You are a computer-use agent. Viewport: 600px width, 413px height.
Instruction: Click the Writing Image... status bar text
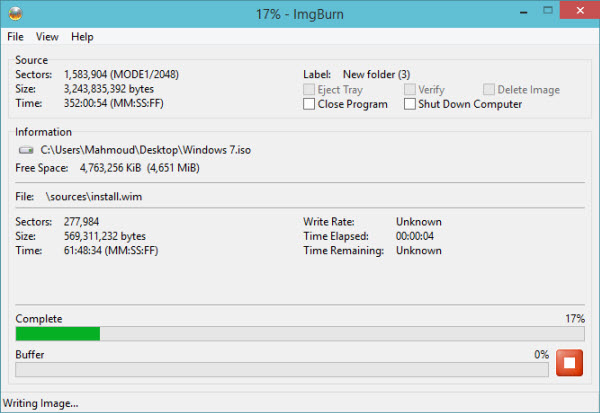coord(41,403)
